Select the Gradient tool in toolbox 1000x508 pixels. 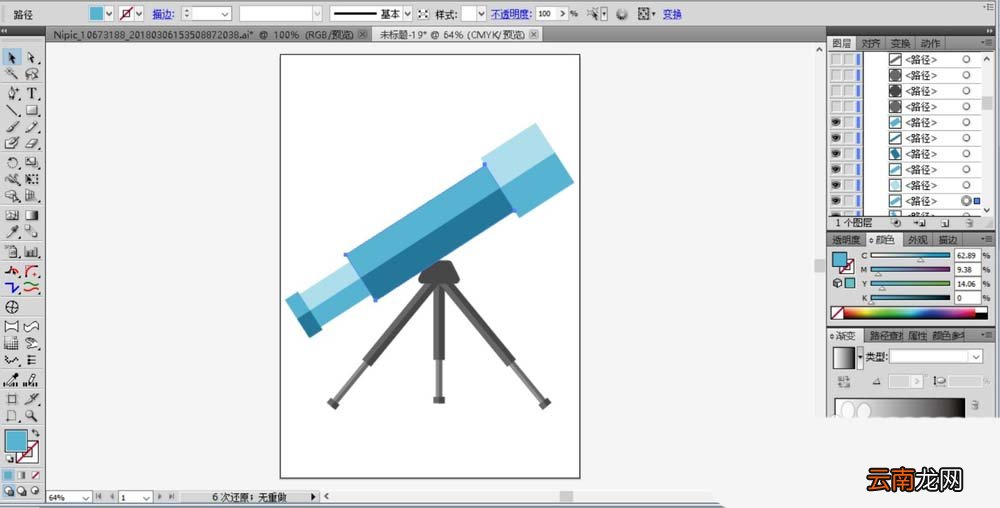32,215
